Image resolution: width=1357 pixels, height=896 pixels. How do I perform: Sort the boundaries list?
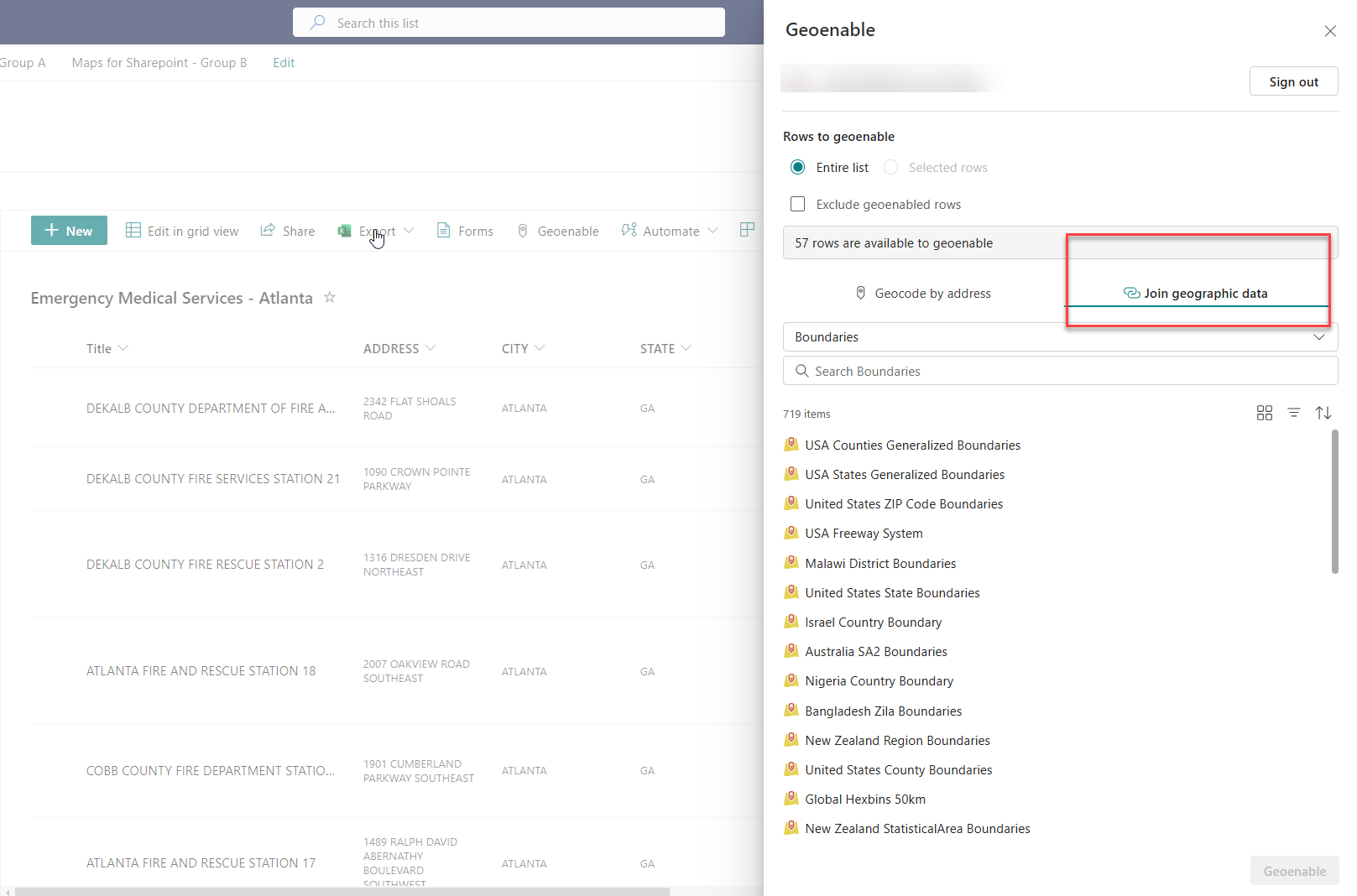1323,413
